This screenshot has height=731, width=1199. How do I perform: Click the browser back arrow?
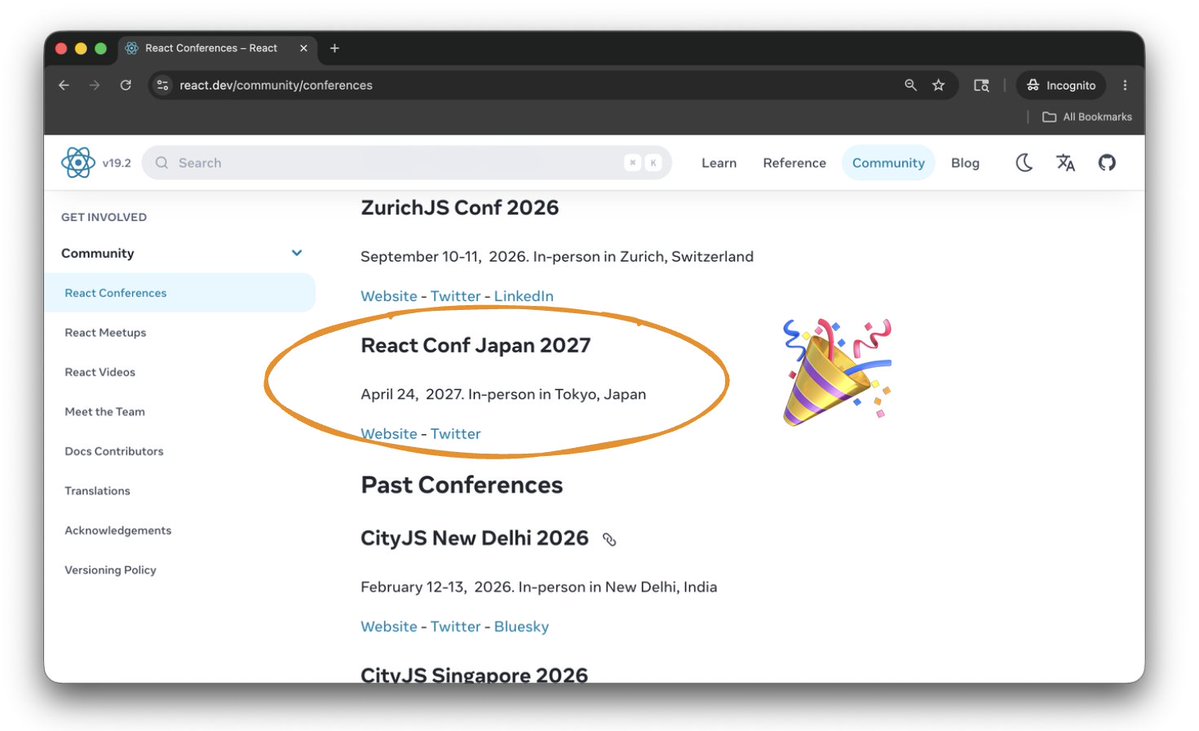(x=64, y=85)
